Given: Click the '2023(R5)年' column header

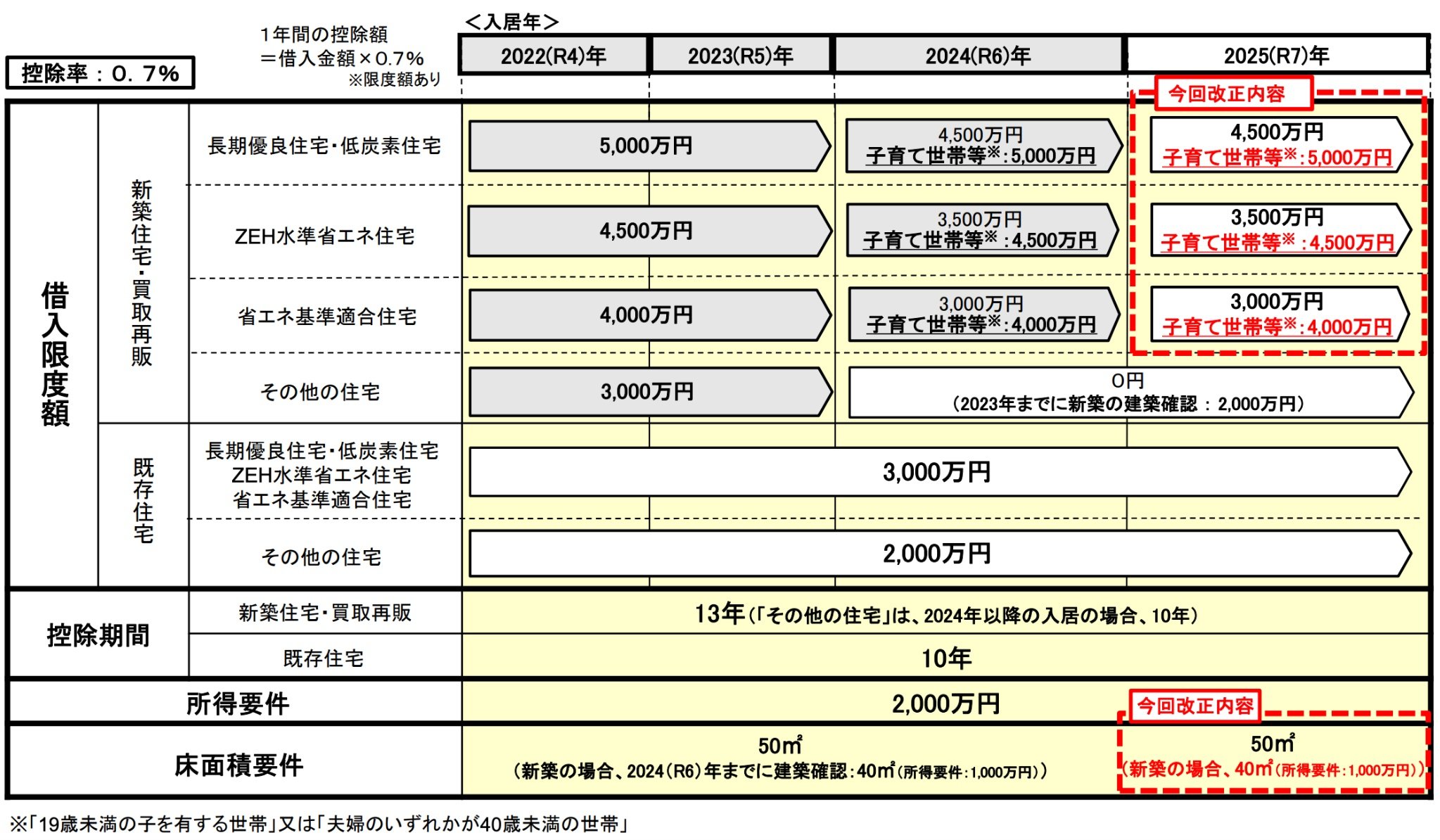Looking at the screenshot, I should (741, 55).
